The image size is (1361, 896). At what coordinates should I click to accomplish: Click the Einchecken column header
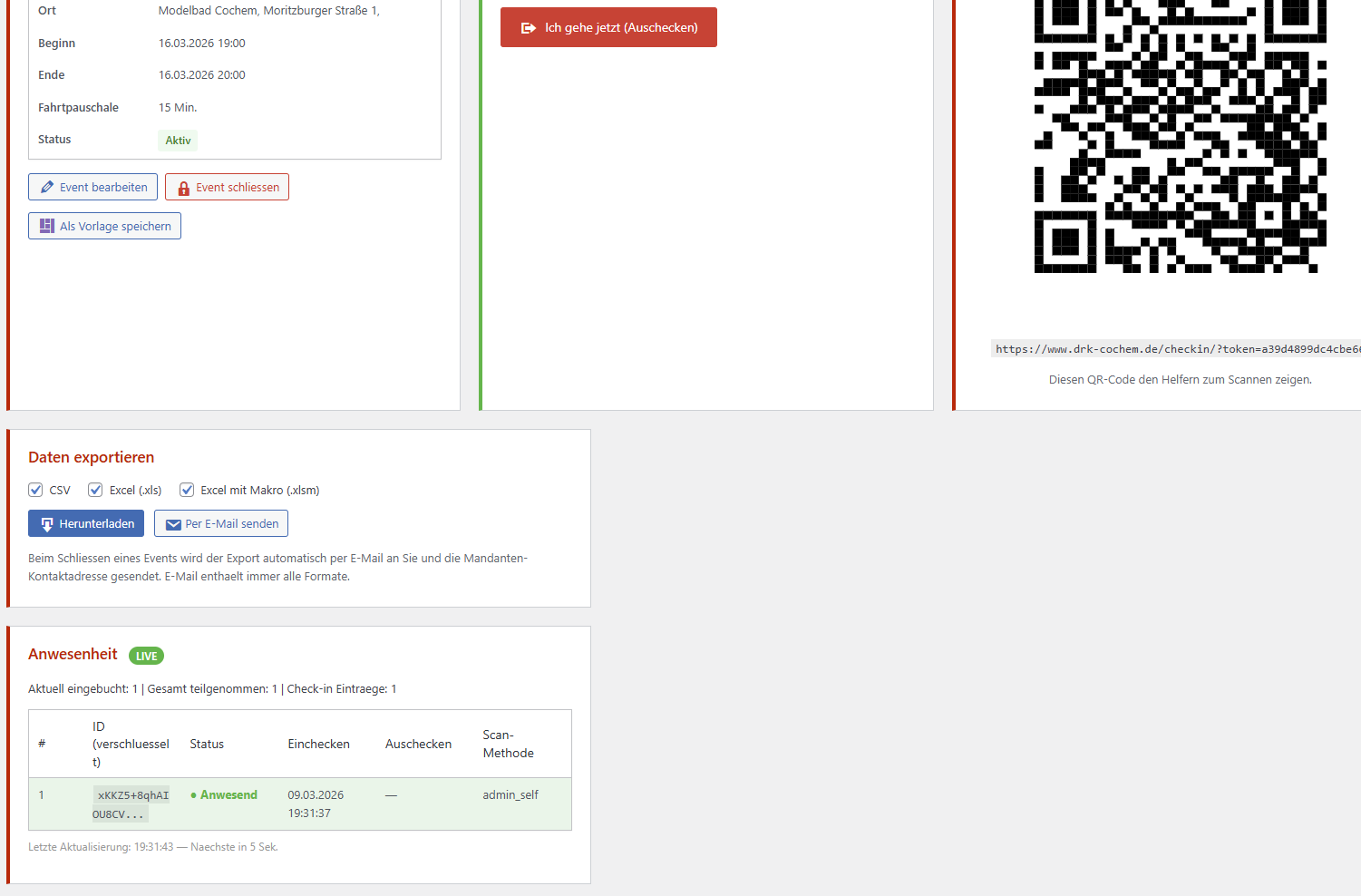[319, 744]
